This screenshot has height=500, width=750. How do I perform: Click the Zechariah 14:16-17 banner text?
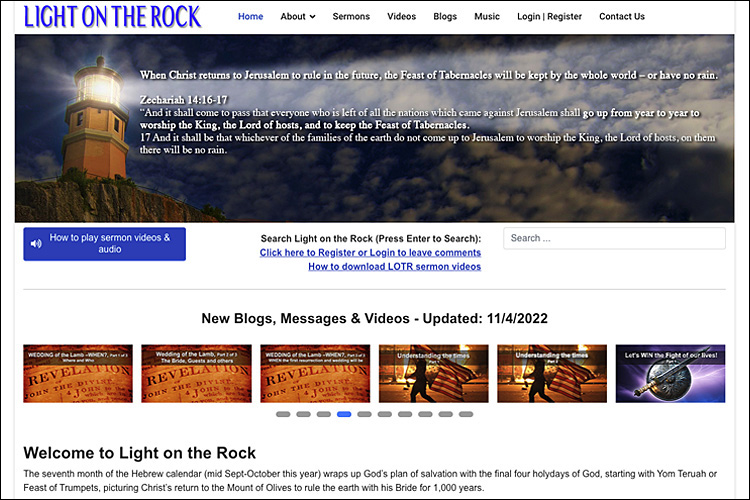coord(184,100)
